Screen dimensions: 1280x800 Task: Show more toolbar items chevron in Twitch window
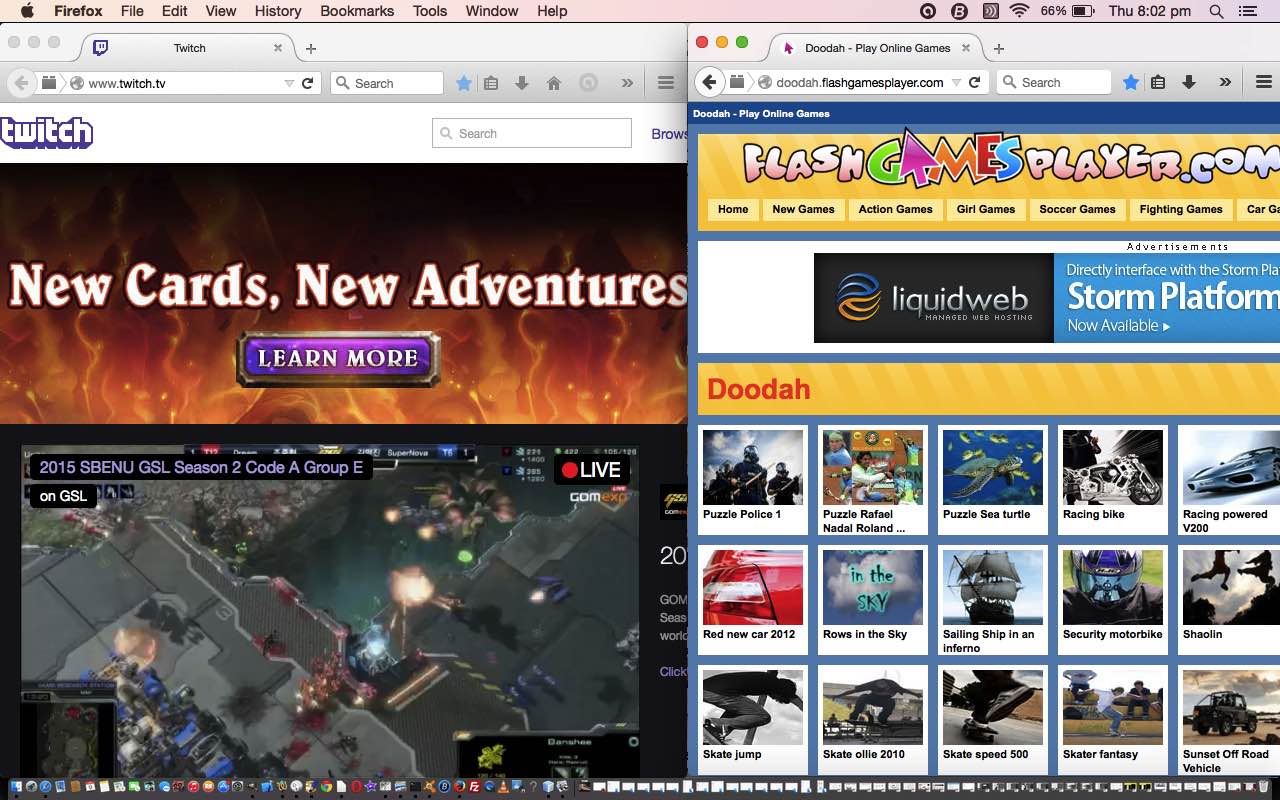(627, 83)
